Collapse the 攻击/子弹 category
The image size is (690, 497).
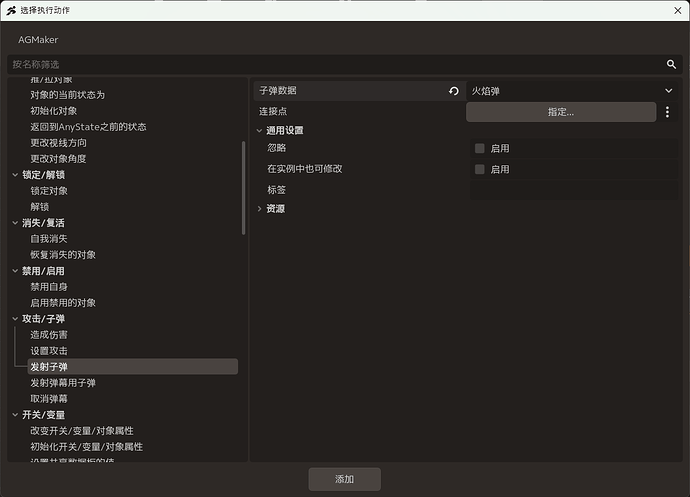(15, 319)
